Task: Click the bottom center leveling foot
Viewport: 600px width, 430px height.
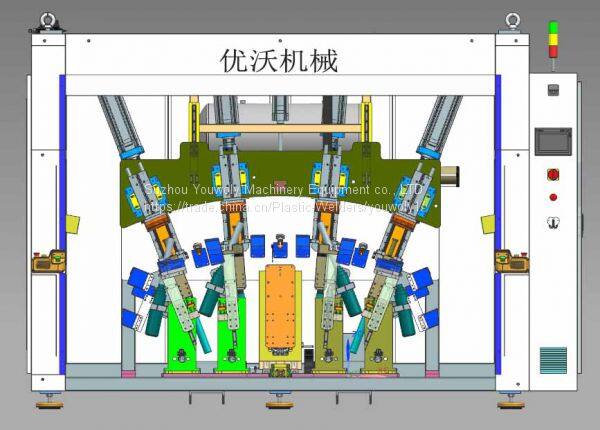Action: tap(278, 402)
